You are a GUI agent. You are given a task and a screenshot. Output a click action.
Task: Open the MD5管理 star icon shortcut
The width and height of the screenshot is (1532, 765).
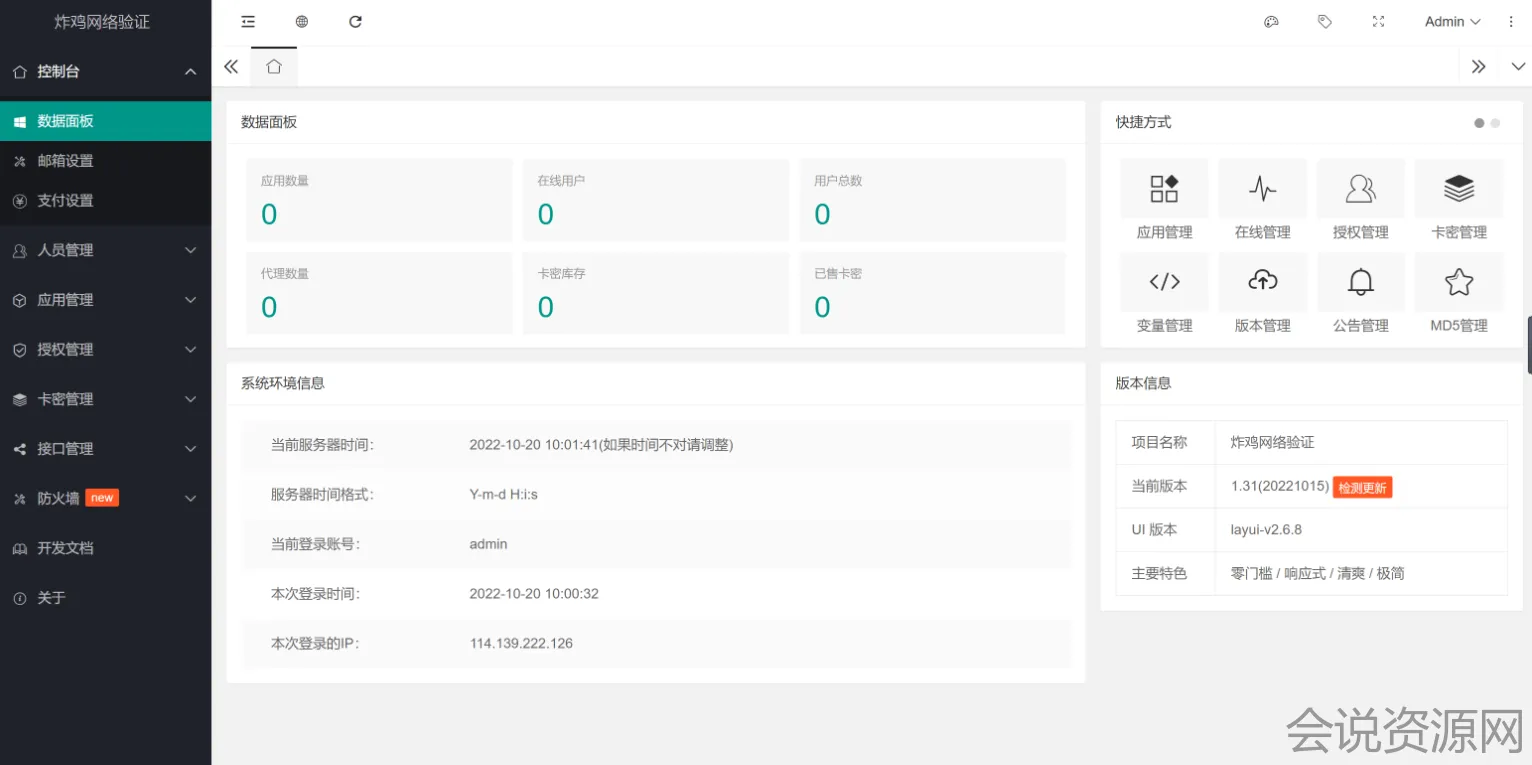coord(1458,282)
